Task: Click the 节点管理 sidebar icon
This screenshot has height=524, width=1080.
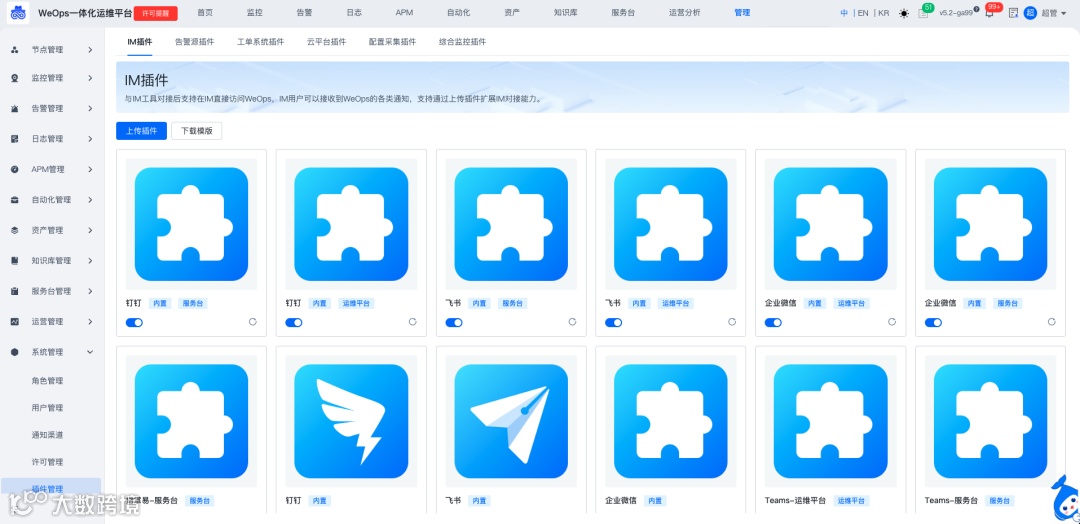Action: (14, 50)
